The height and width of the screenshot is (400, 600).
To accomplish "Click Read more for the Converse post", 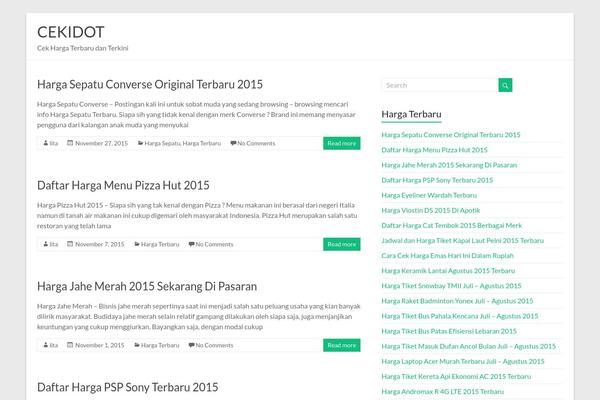I will point(342,143).
